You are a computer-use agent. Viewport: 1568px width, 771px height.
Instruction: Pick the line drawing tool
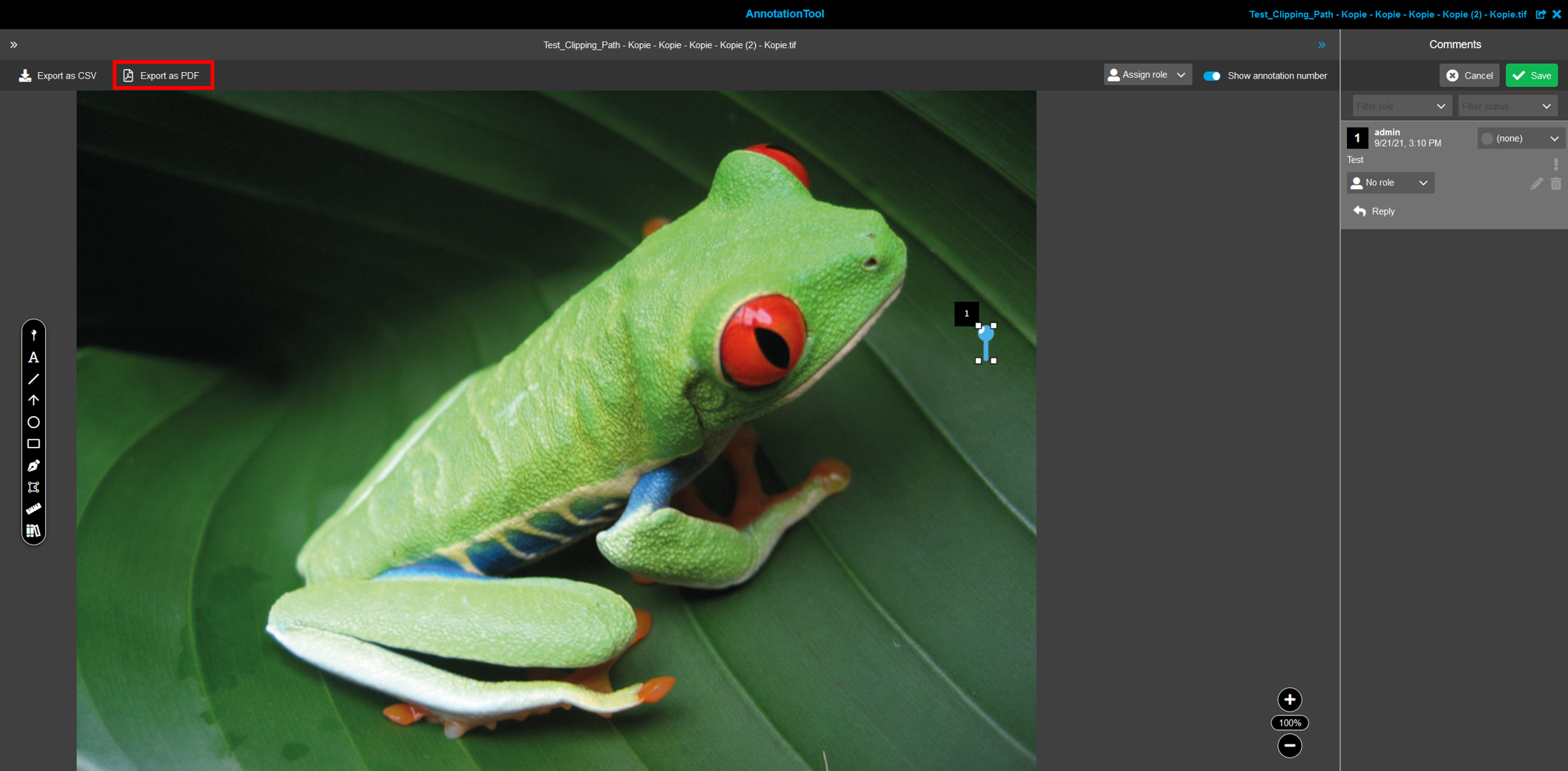tap(33, 379)
